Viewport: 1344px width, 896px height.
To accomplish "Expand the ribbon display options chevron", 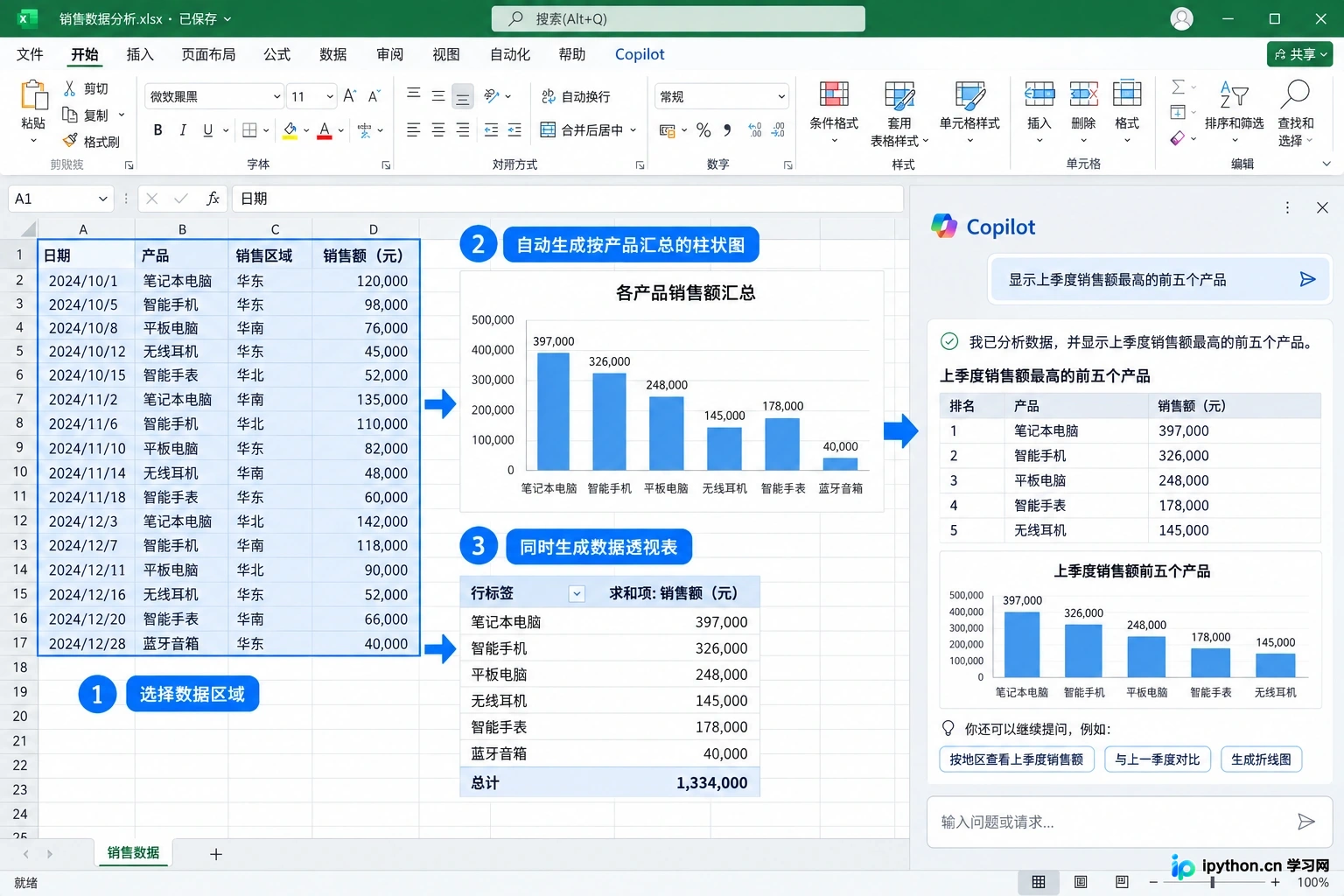I will click(1326, 164).
